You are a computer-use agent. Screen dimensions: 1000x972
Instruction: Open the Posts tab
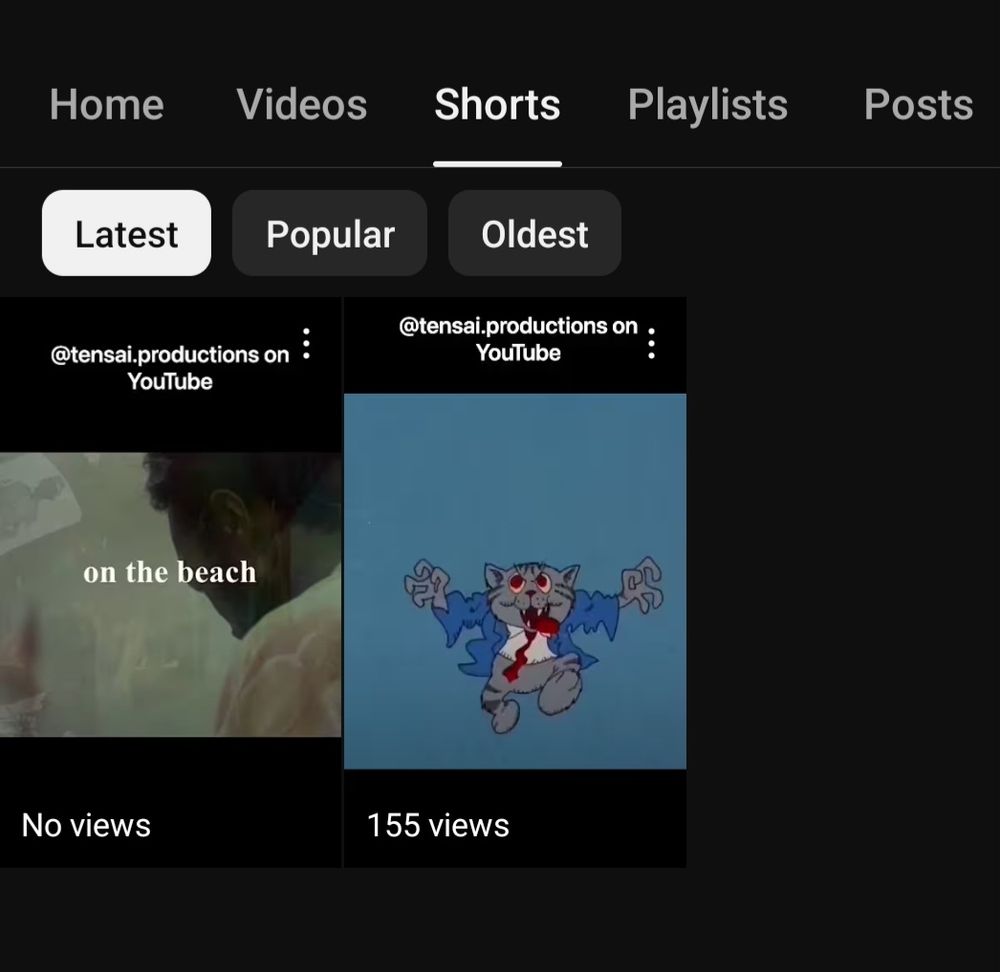click(x=918, y=105)
